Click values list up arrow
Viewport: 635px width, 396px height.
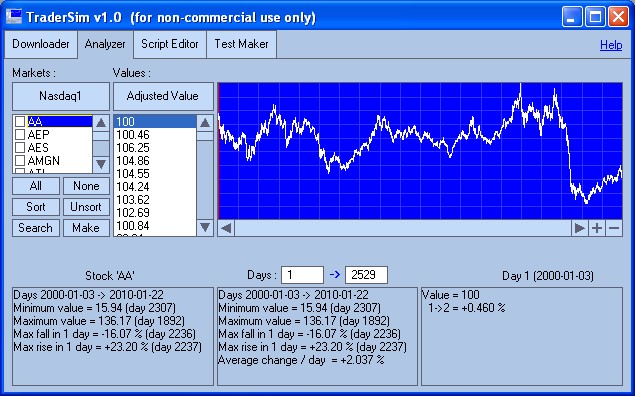[x=205, y=123]
